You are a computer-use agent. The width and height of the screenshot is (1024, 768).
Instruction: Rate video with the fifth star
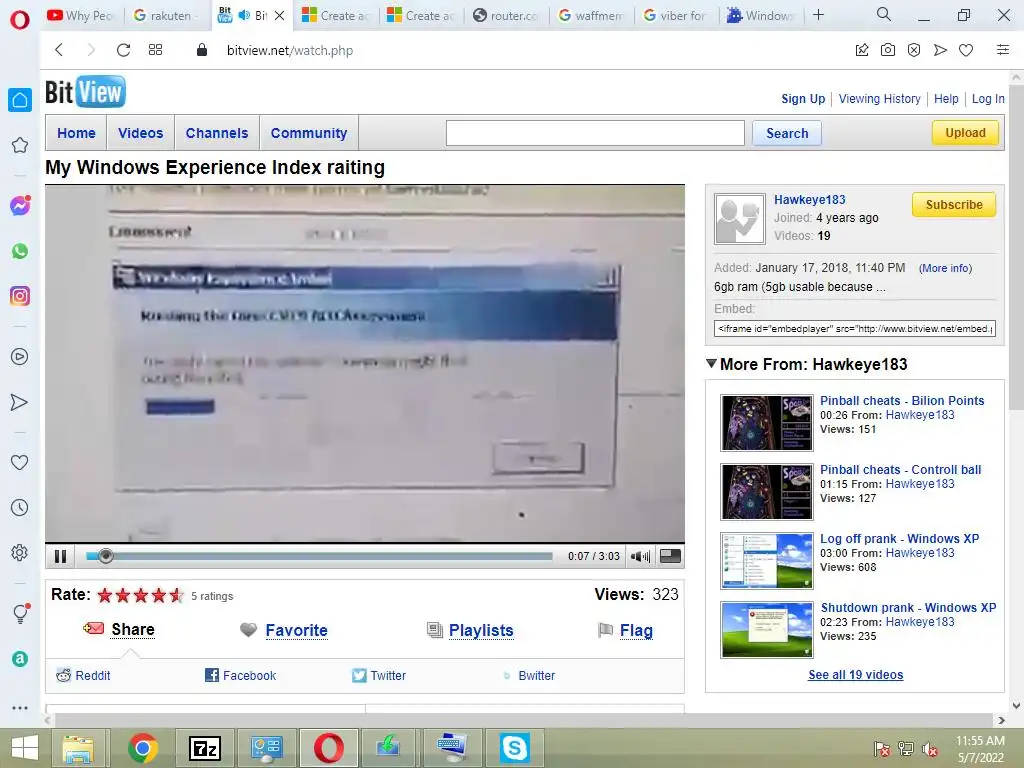click(176, 595)
